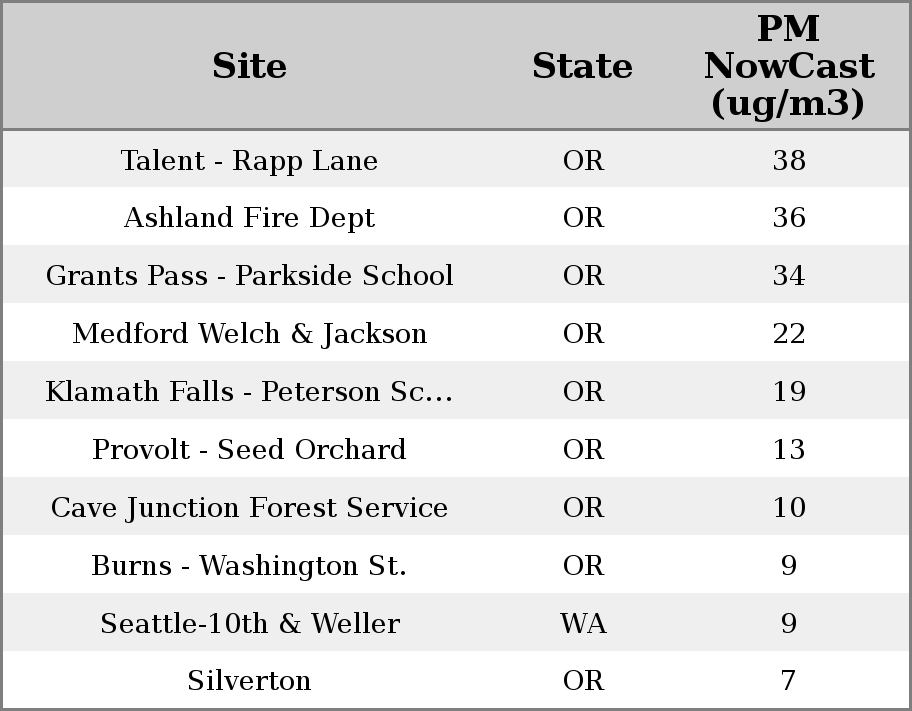The image size is (912, 711).
Task: Click the State column header
Action: point(582,66)
